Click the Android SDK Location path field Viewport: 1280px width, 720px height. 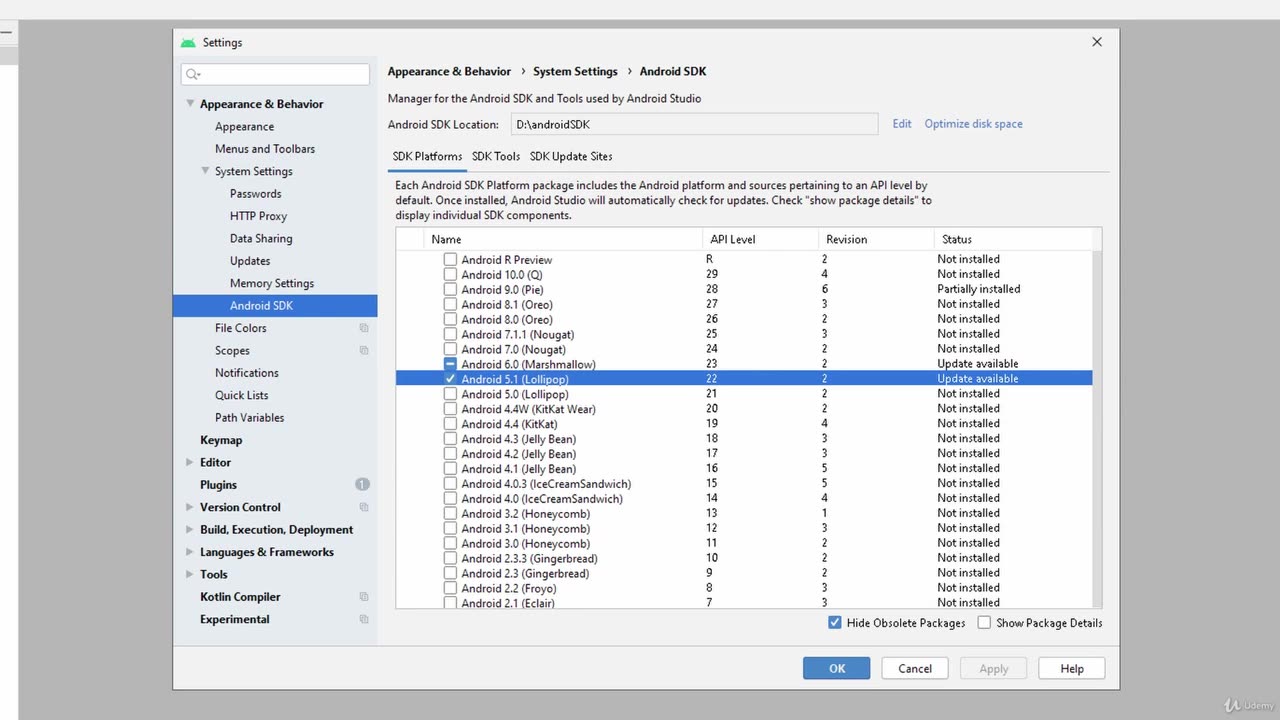click(695, 124)
